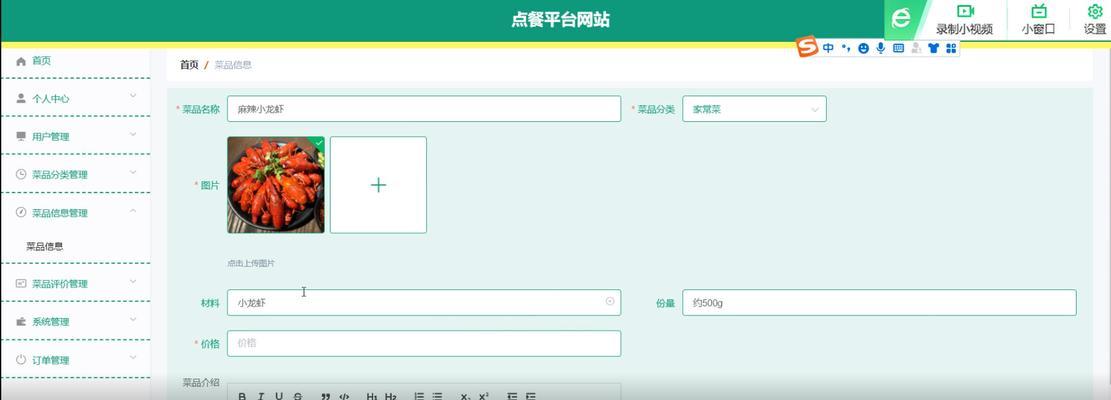Expand the 系统管理 sidebar menu
The height and width of the screenshot is (400, 1111).
point(75,321)
